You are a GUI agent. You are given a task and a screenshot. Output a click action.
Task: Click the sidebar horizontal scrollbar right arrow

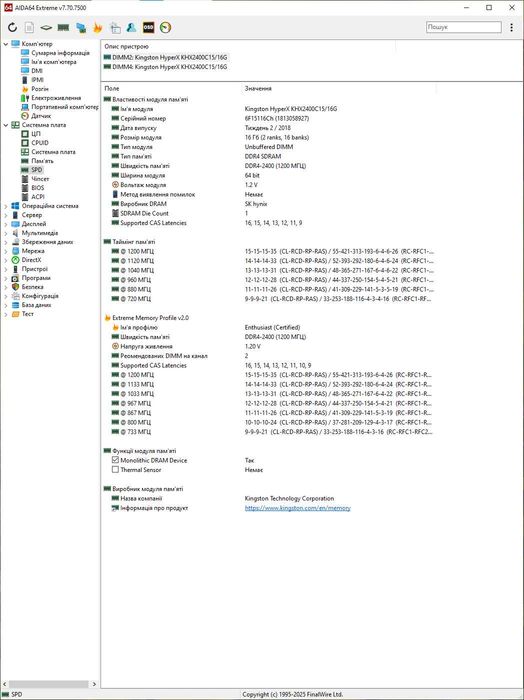tap(94, 684)
